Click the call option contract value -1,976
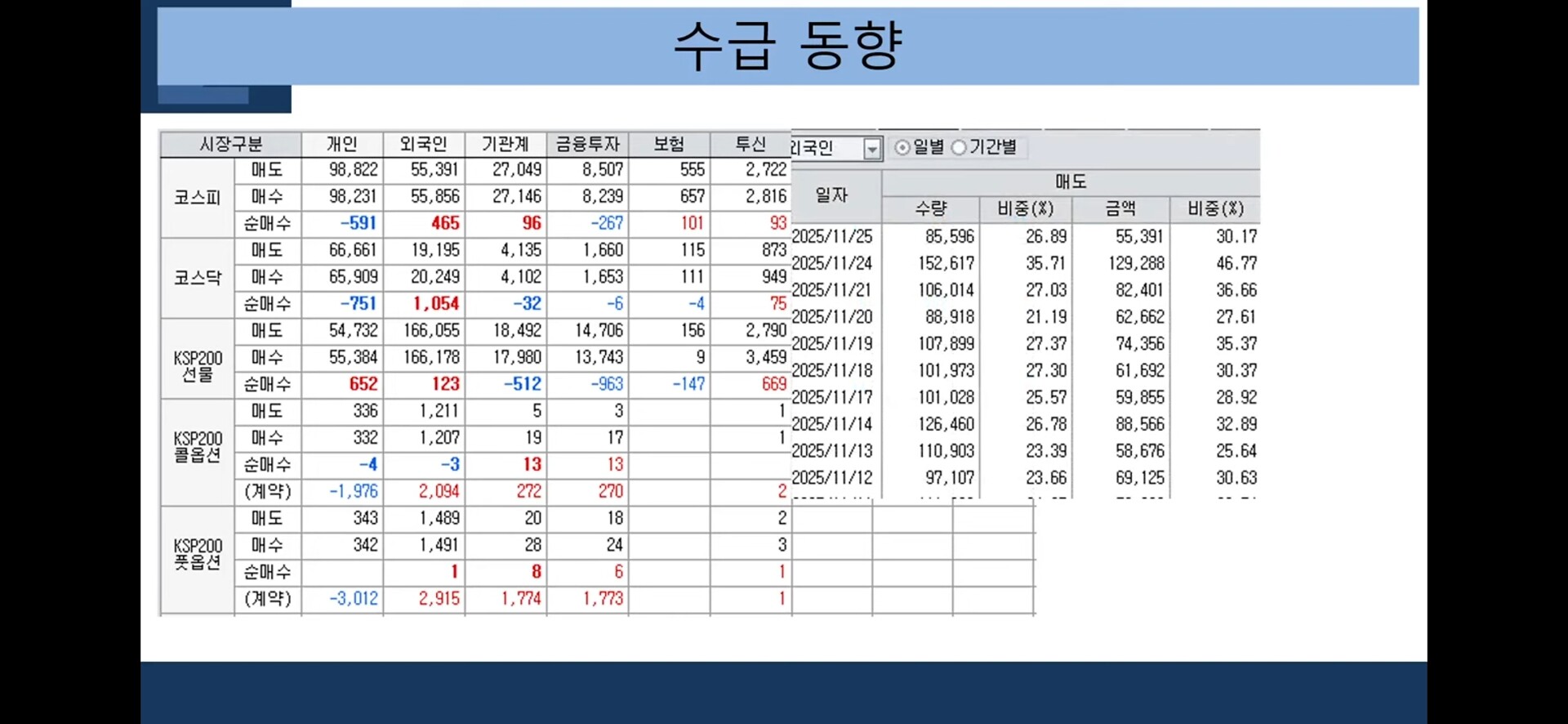The width and height of the screenshot is (1568, 724). pyautogui.click(x=354, y=492)
